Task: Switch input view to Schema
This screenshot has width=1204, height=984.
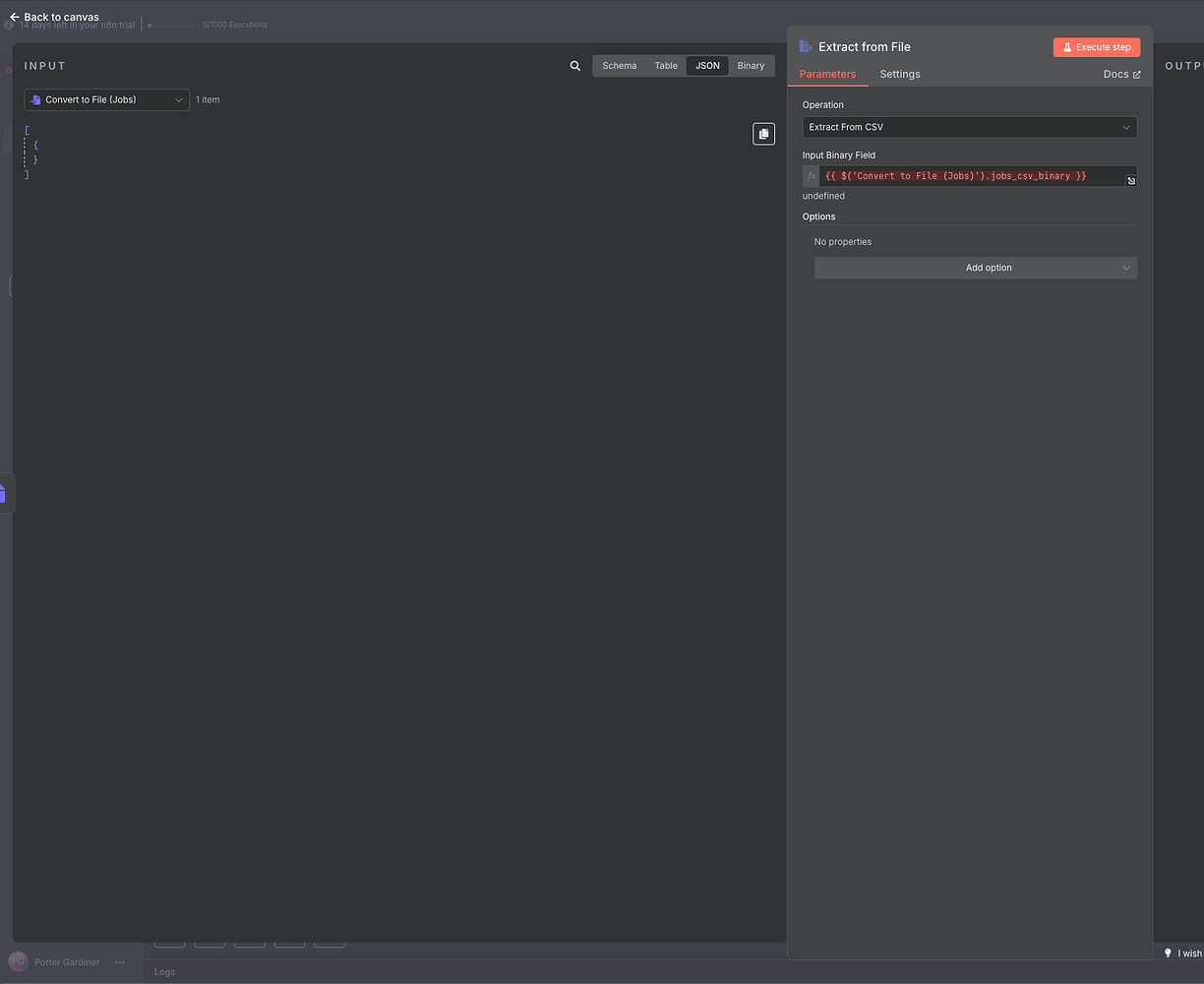Action: pyautogui.click(x=619, y=65)
